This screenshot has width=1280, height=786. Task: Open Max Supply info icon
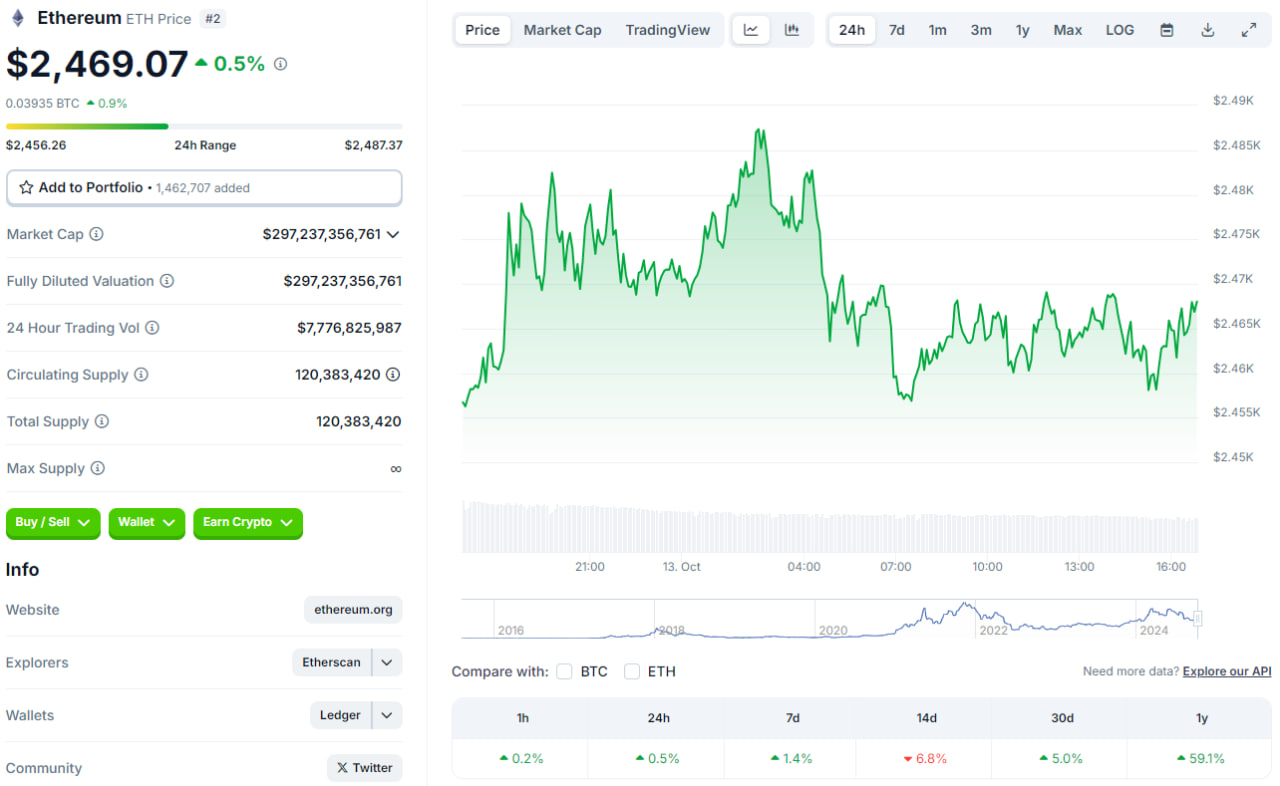[x=97, y=468]
